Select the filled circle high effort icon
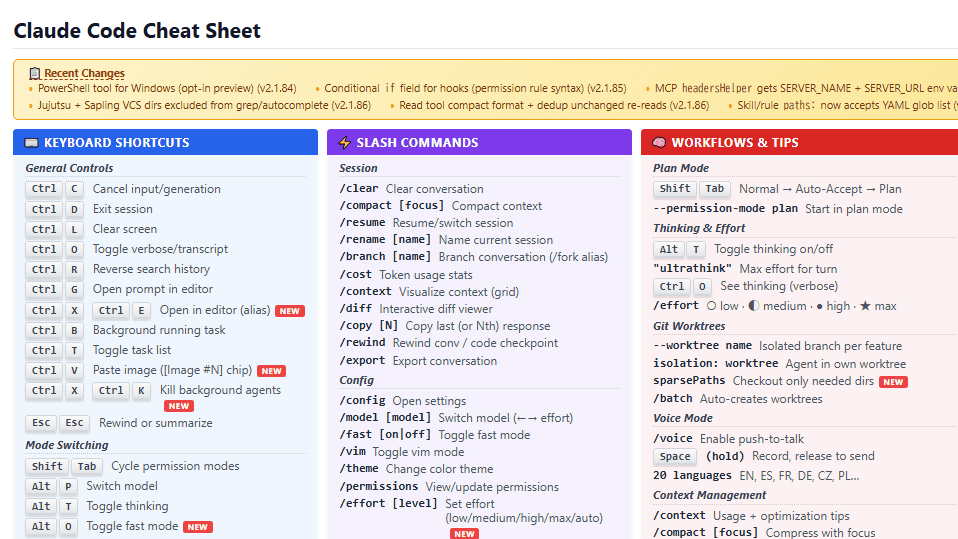 coord(820,306)
